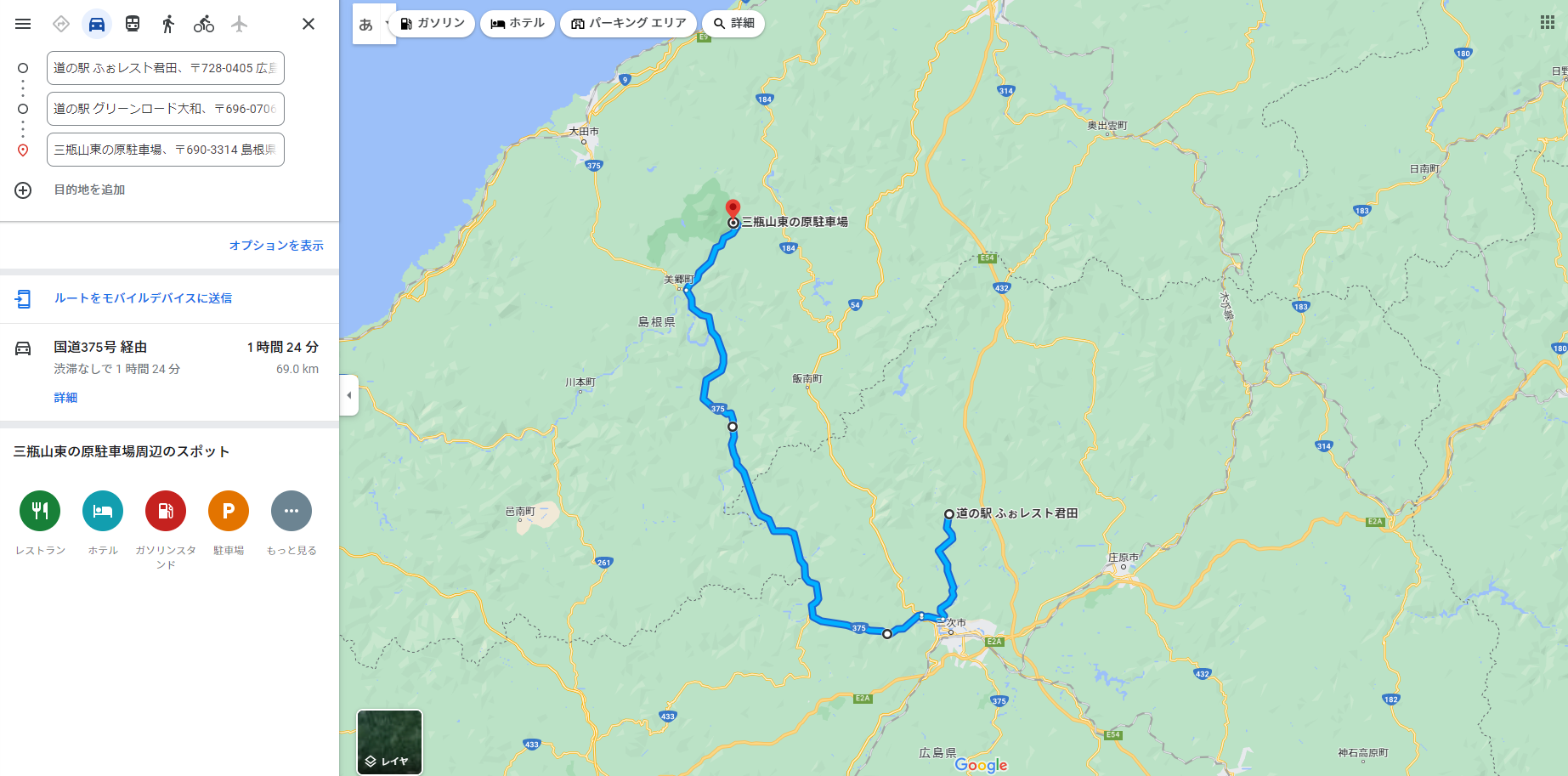Open もっと見る for more spot categories
1568x776 pixels.
[x=292, y=511]
